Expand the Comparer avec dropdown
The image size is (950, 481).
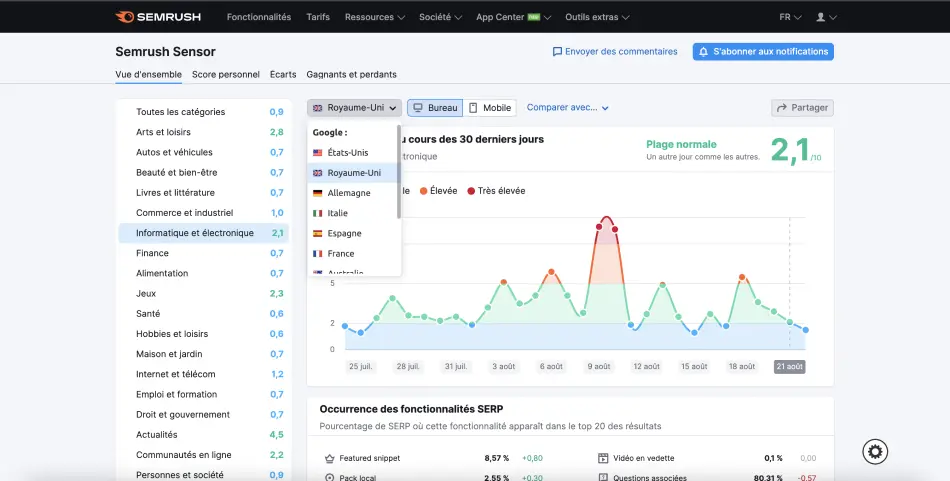point(567,108)
